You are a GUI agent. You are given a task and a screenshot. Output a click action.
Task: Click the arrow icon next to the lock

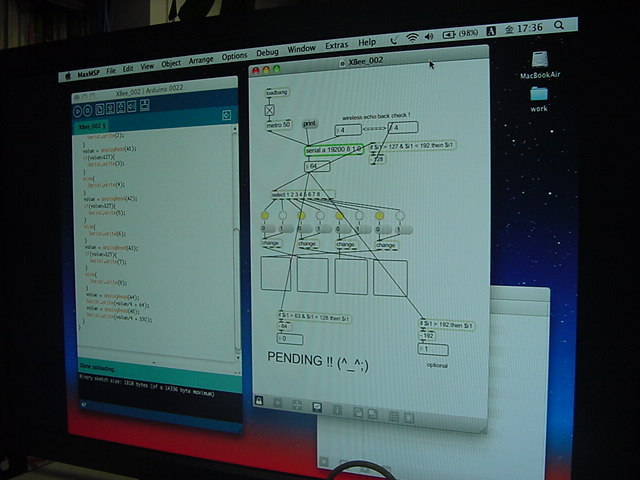(278, 403)
